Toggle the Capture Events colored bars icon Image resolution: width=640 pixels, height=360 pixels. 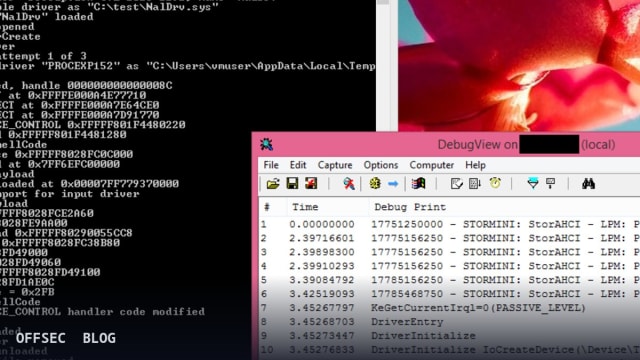tap(418, 184)
